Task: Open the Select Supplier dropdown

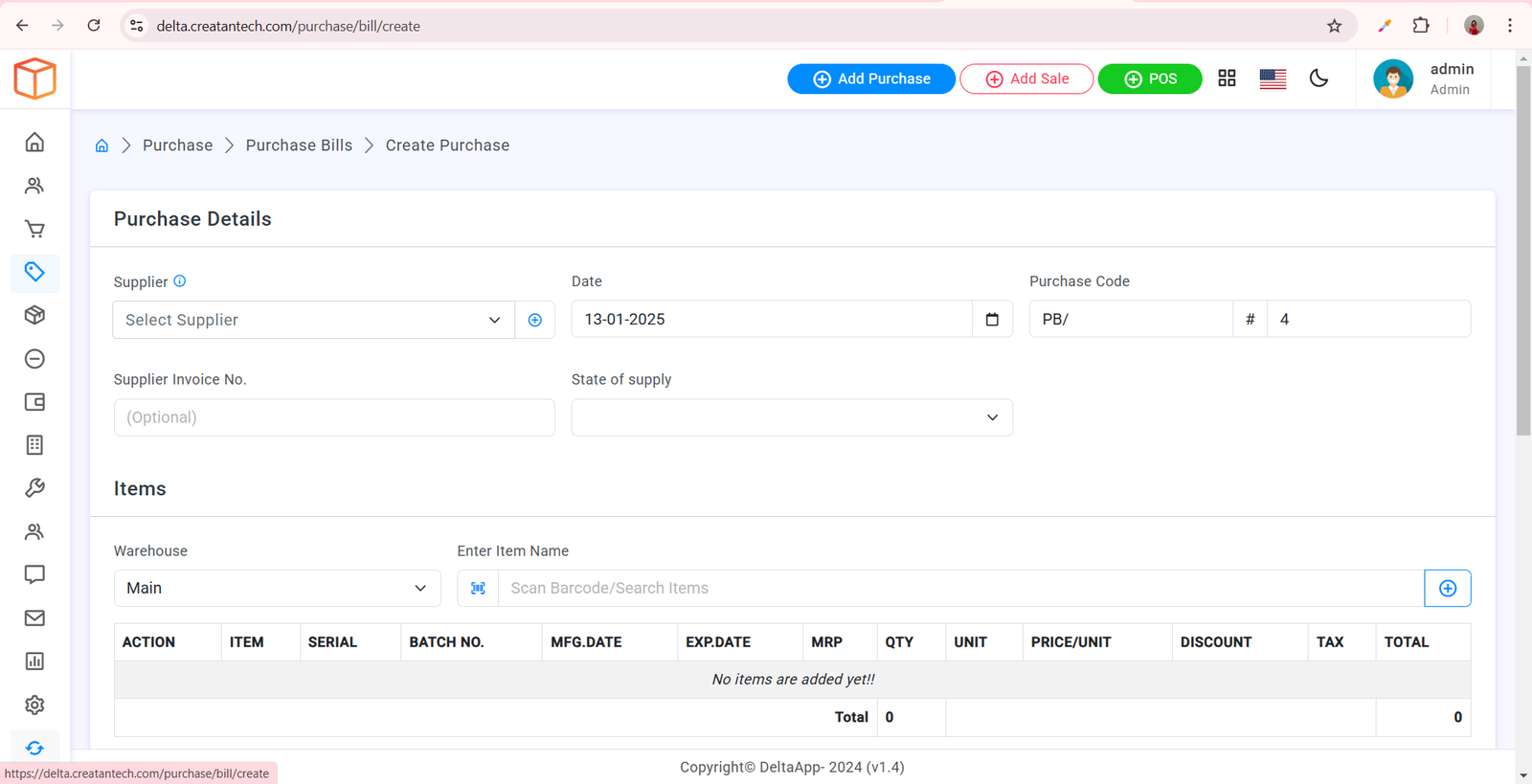Action: pos(313,320)
